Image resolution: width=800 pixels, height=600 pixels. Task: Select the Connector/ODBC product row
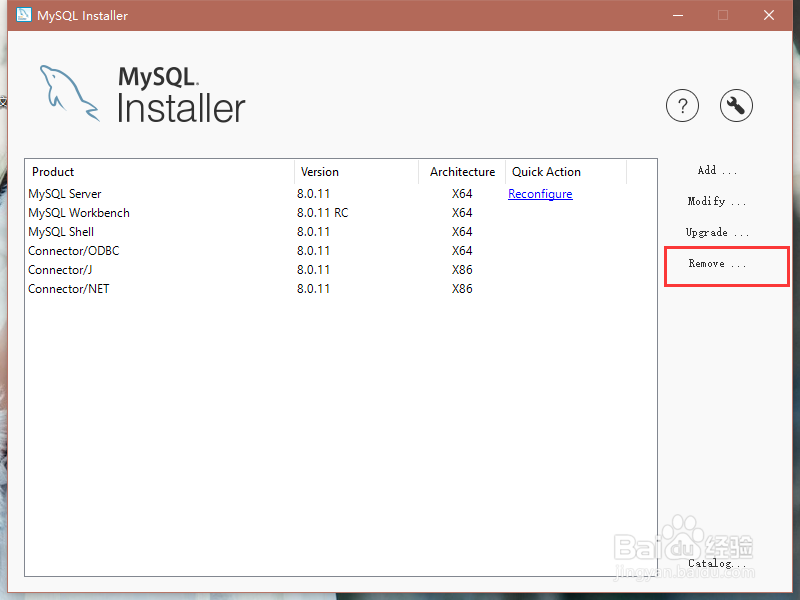73,250
